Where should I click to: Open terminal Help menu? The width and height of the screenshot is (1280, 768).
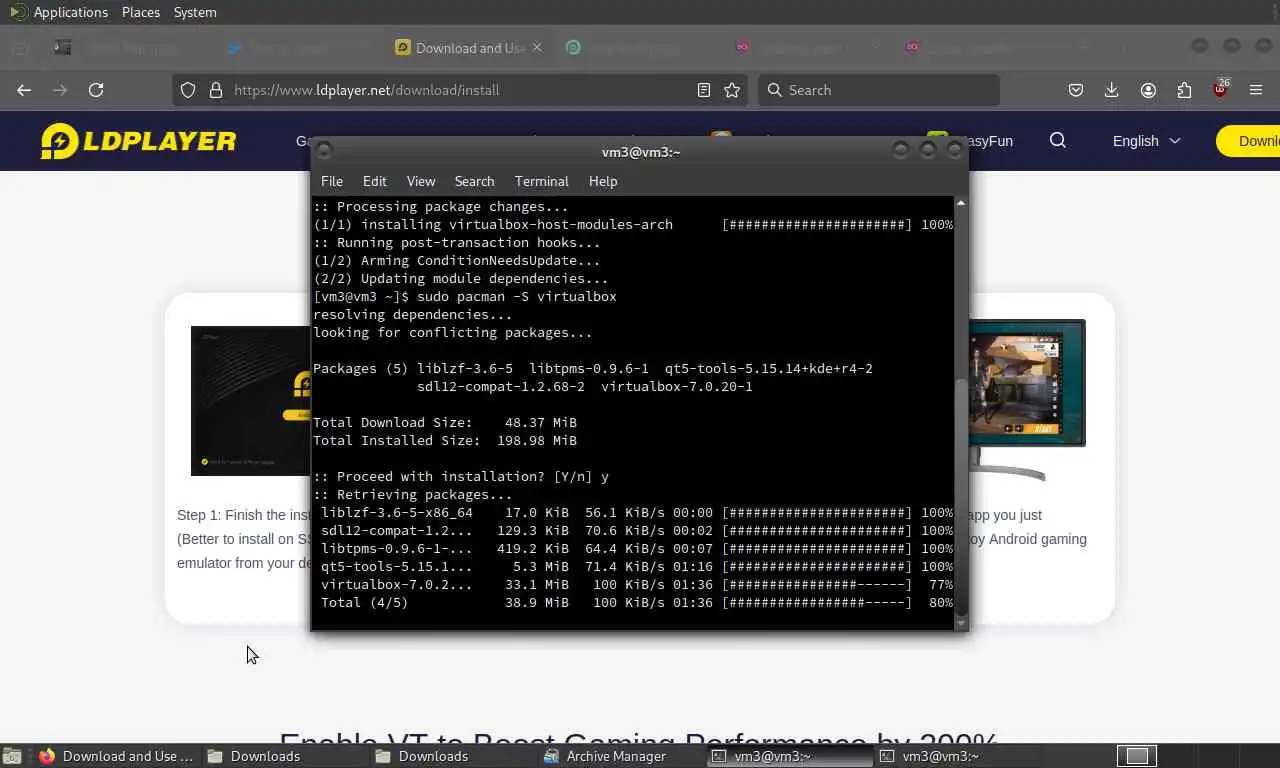pos(603,181)
